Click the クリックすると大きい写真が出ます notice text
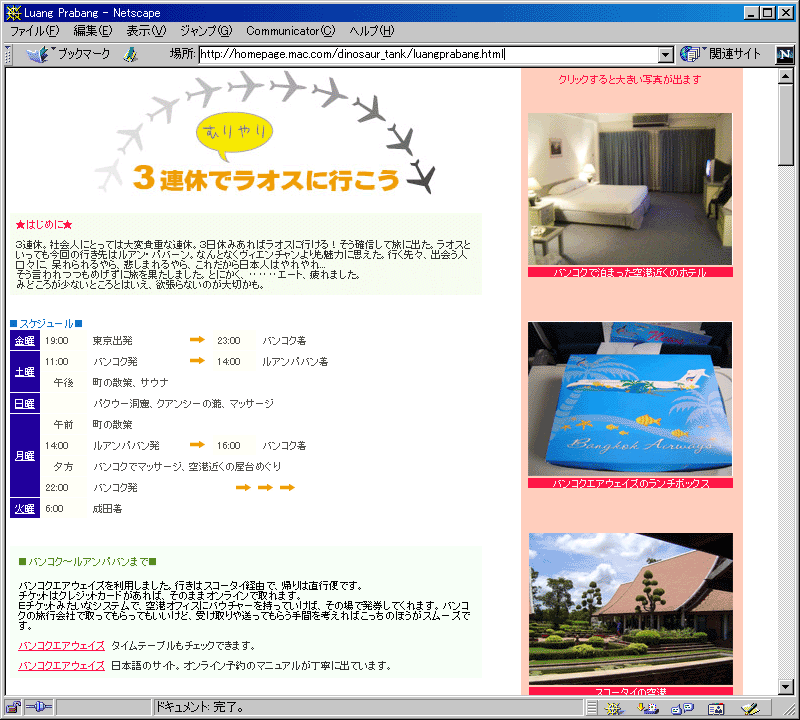The width and height of the screenshot is (800, 720). tap(630, 80)
